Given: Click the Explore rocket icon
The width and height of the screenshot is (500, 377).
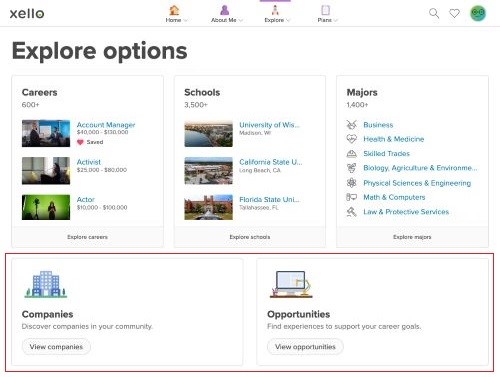Looking at the screenshot, I should click(275, 10).
